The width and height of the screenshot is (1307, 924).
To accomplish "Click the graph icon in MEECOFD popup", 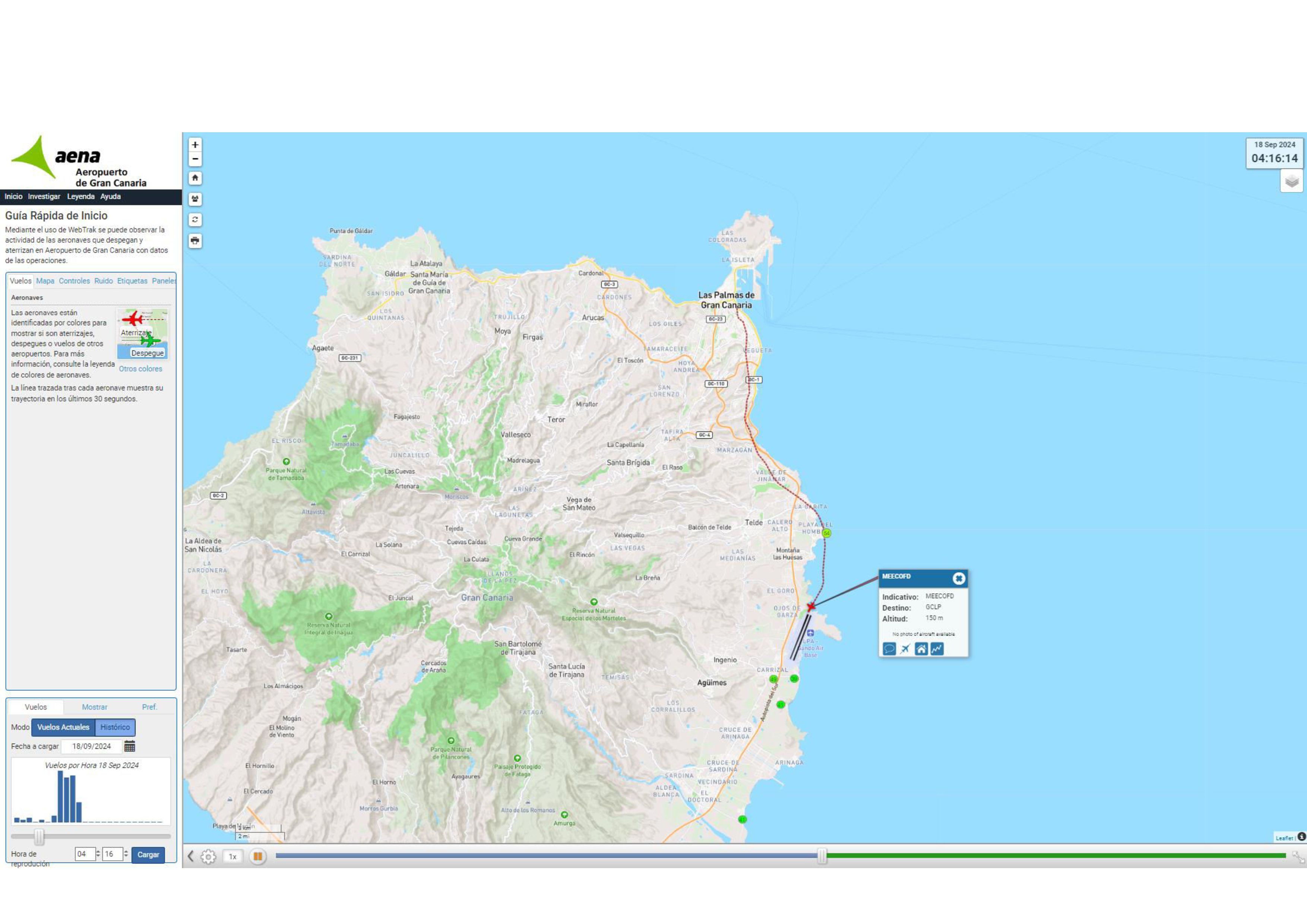I will click(x=937, y=649).
